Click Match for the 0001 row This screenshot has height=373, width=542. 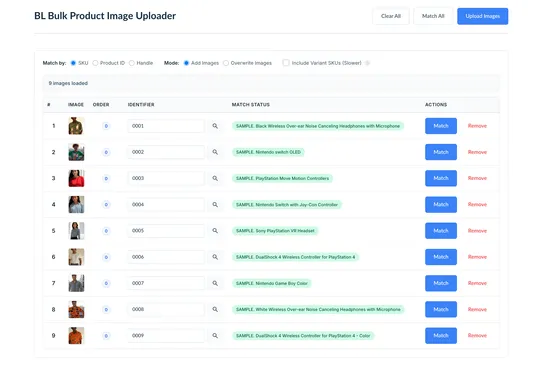441,126
